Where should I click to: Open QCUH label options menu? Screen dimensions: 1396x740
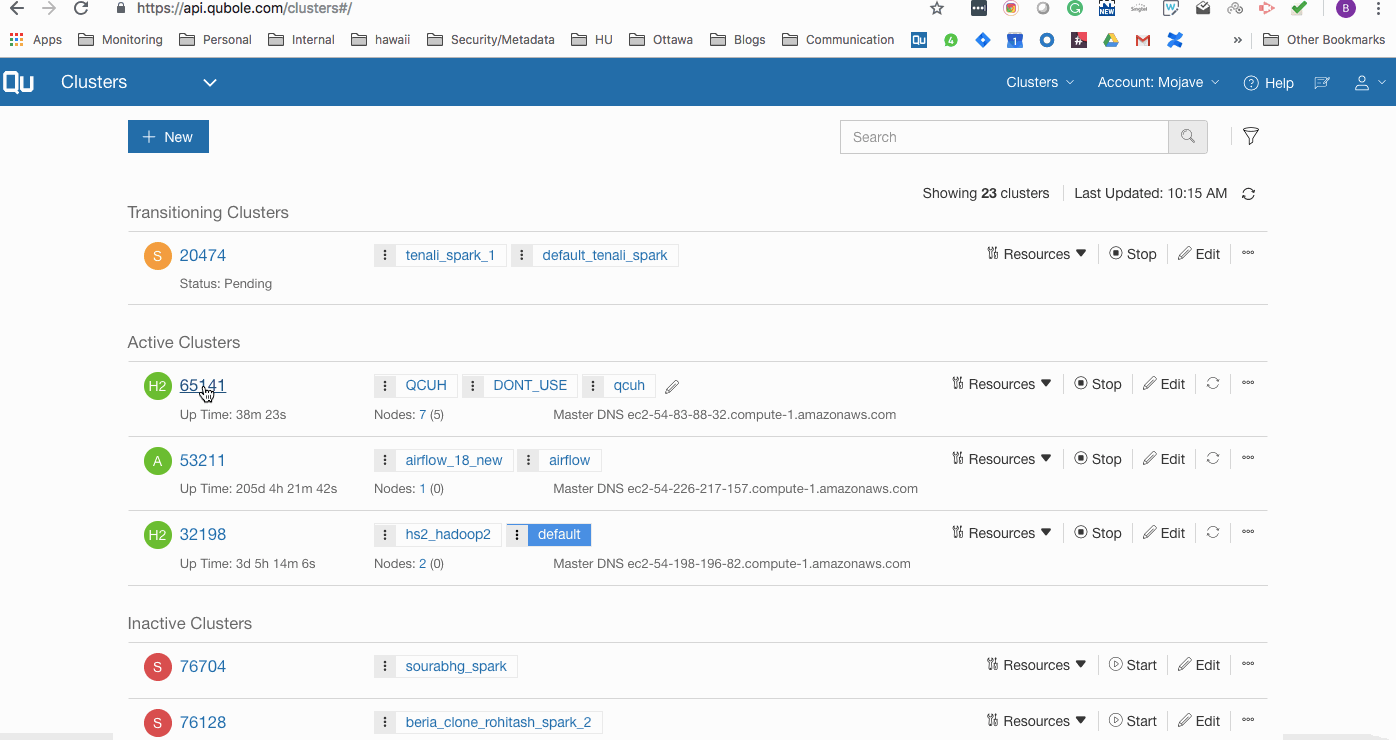[x=385, y=385]
